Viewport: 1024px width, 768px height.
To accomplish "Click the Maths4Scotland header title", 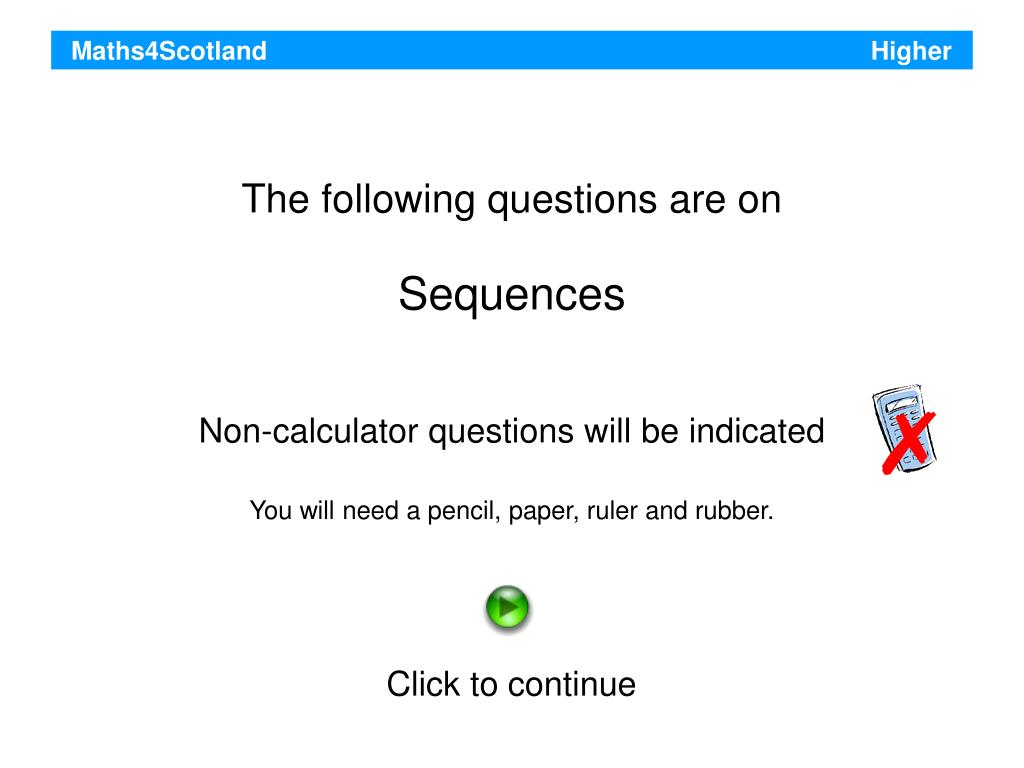I will click(168, 51).
